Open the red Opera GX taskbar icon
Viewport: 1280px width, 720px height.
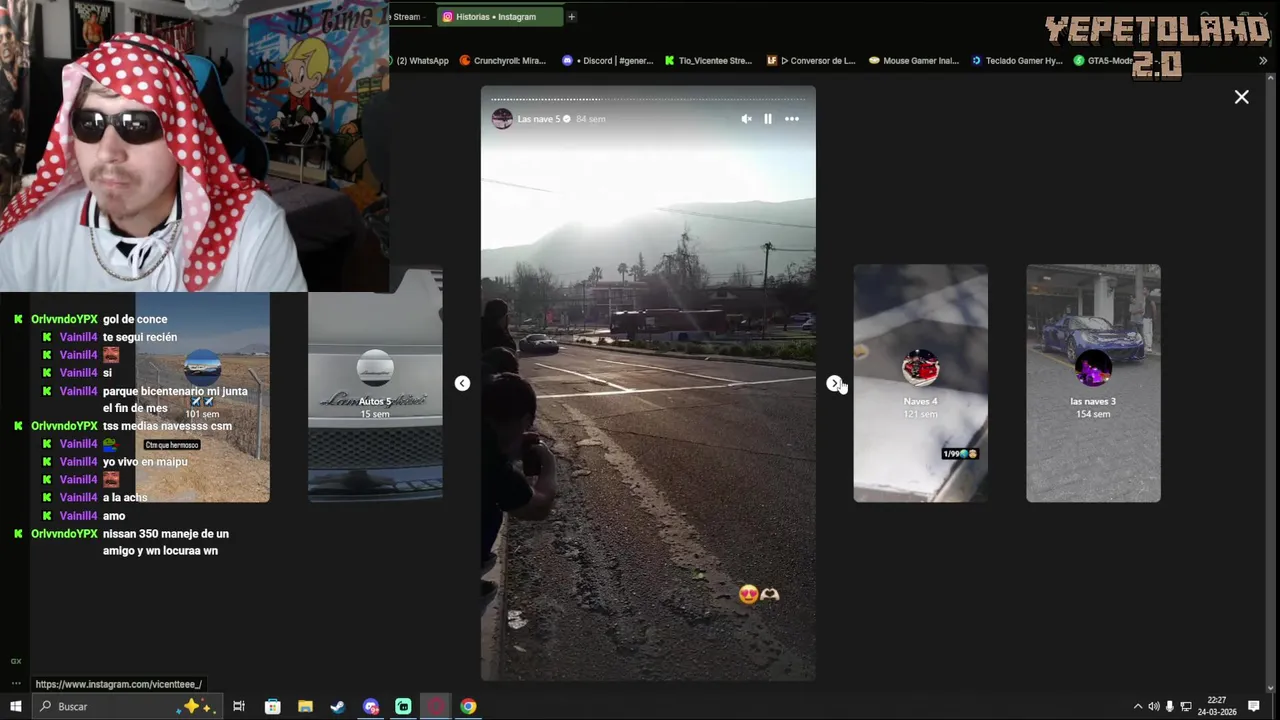point(436,706)
